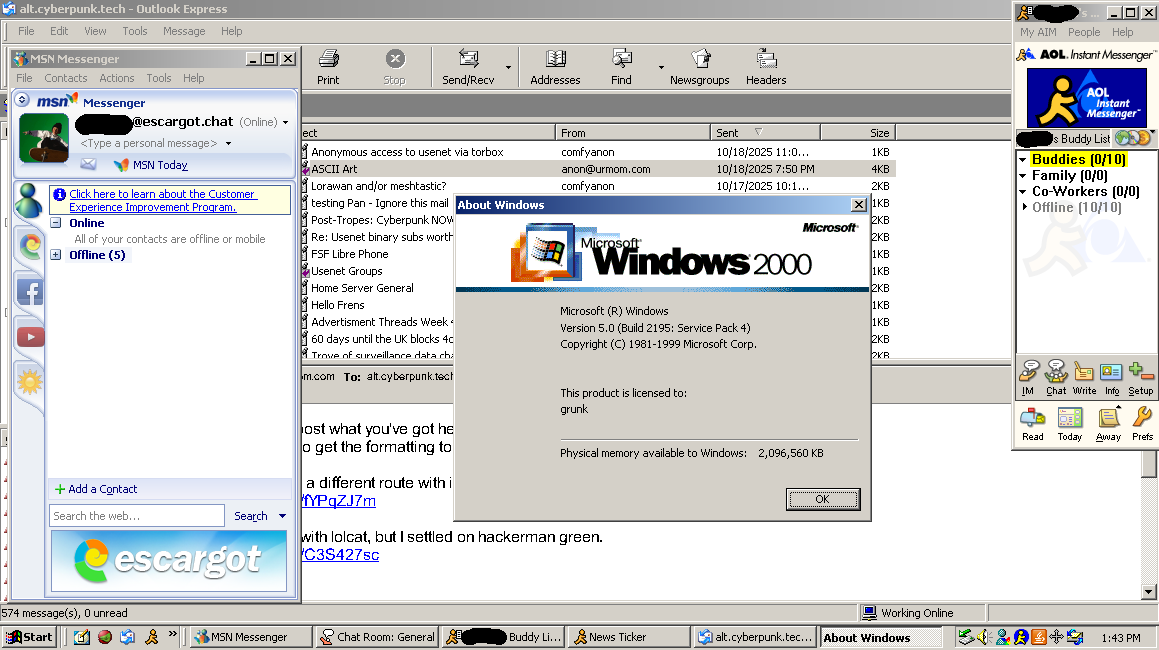
Task: Click the Escargot banner
Action: [x=169, y=561]
